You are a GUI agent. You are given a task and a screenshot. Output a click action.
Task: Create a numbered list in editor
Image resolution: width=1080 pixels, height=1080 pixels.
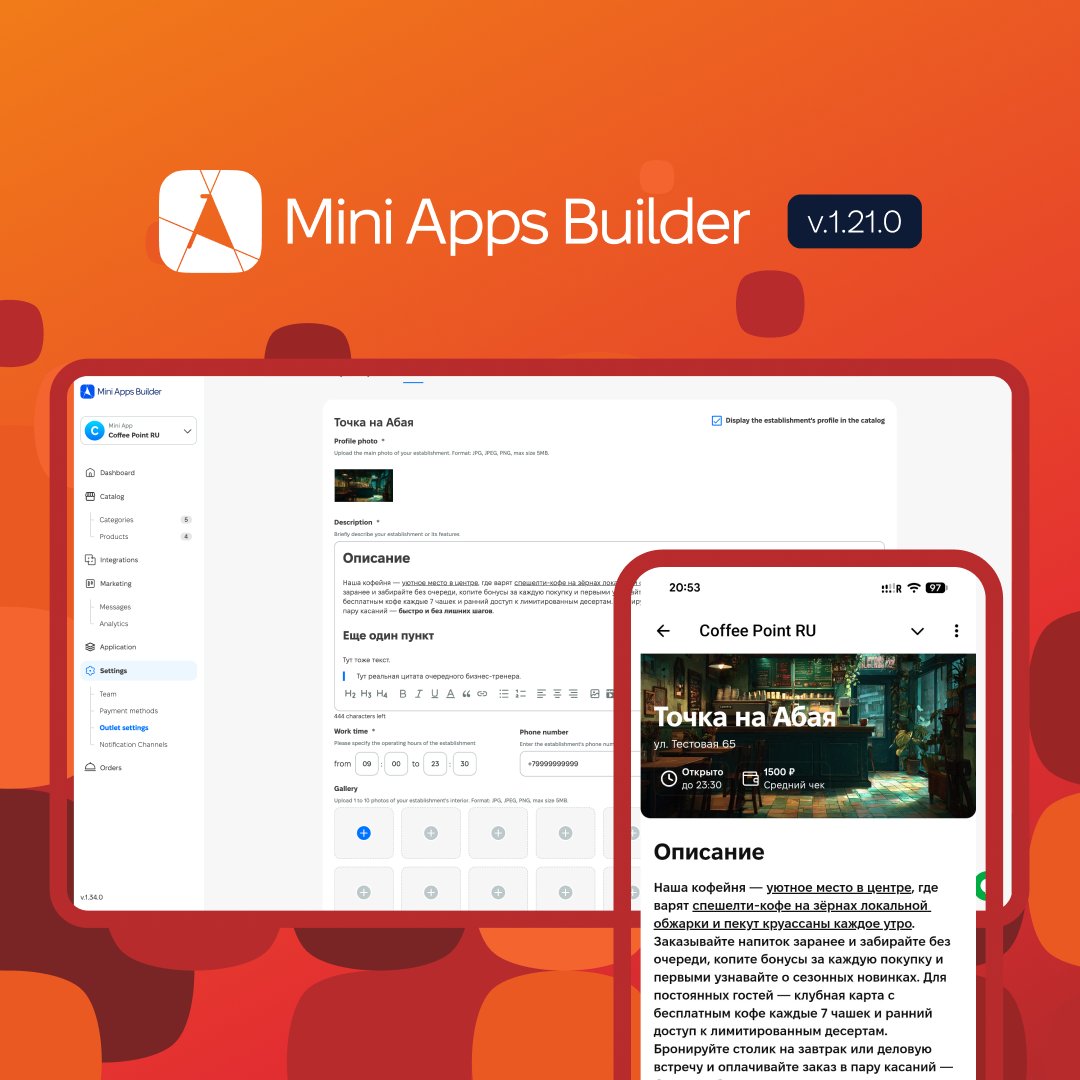(x=521, y=694)
